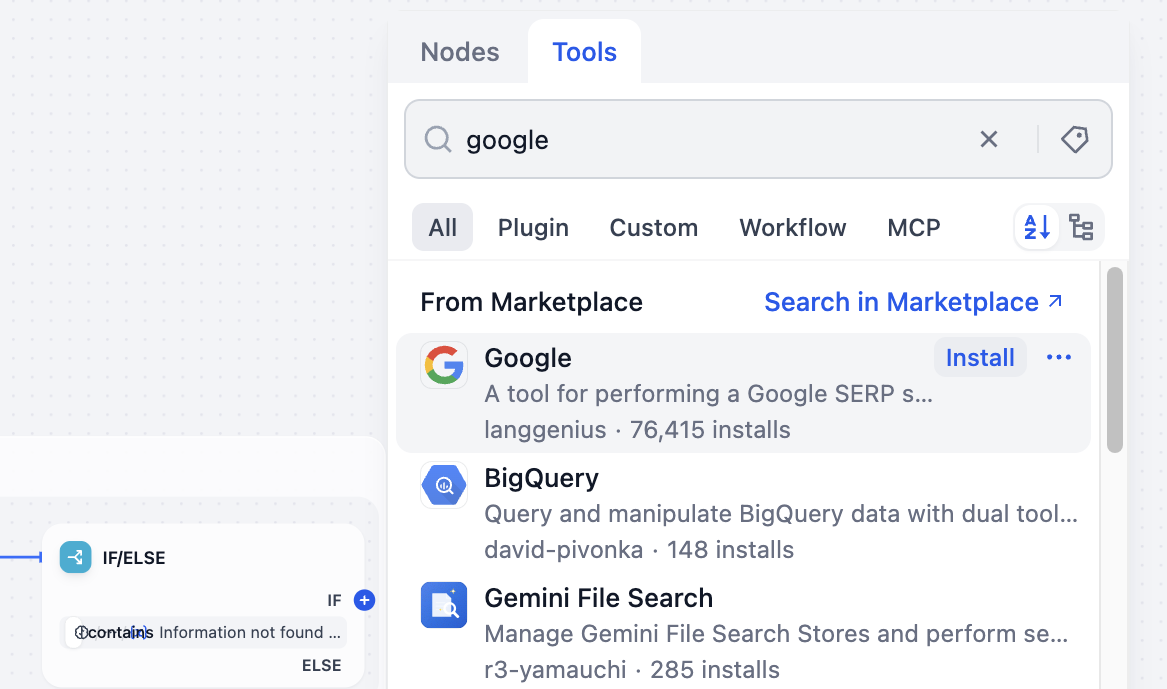Clear the google search text
1167x689 pixels.
coord(988,139)
